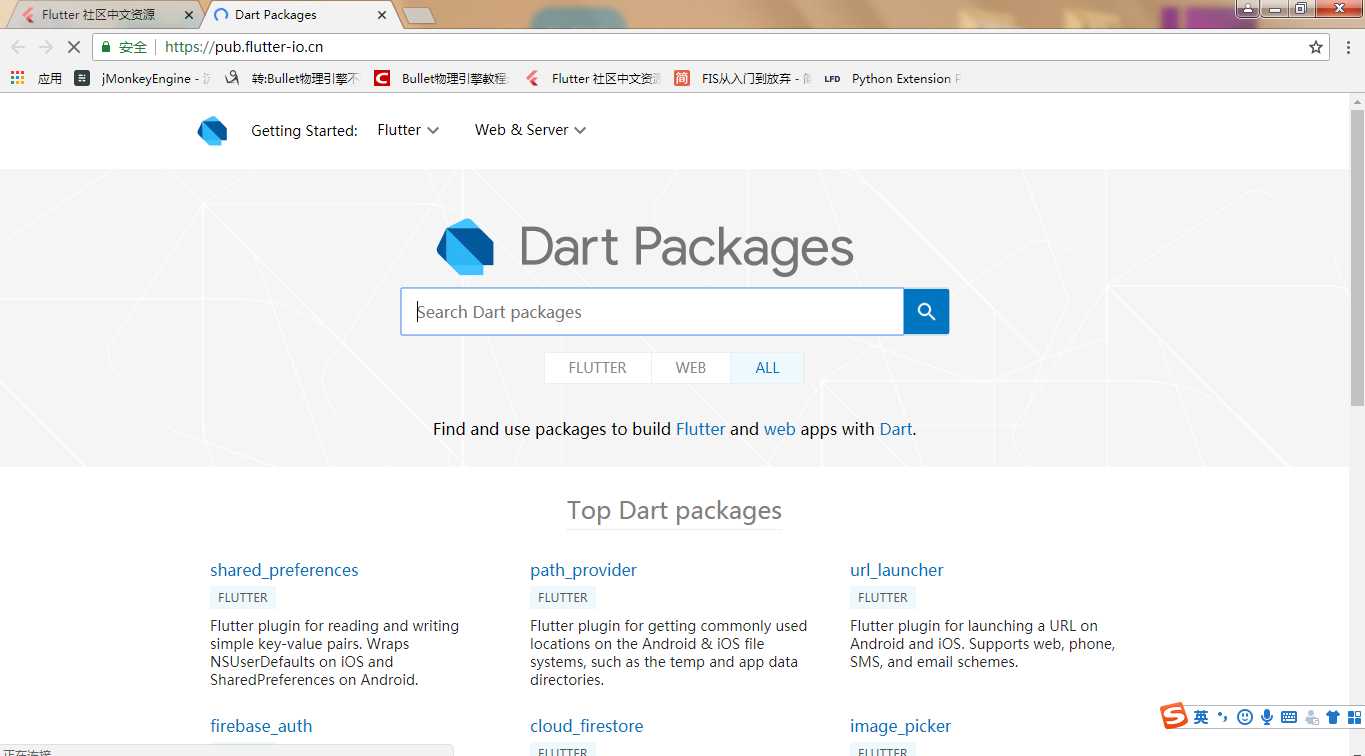
Task: Follow the Dart link in the tagline
Action: tap(895, 429)
